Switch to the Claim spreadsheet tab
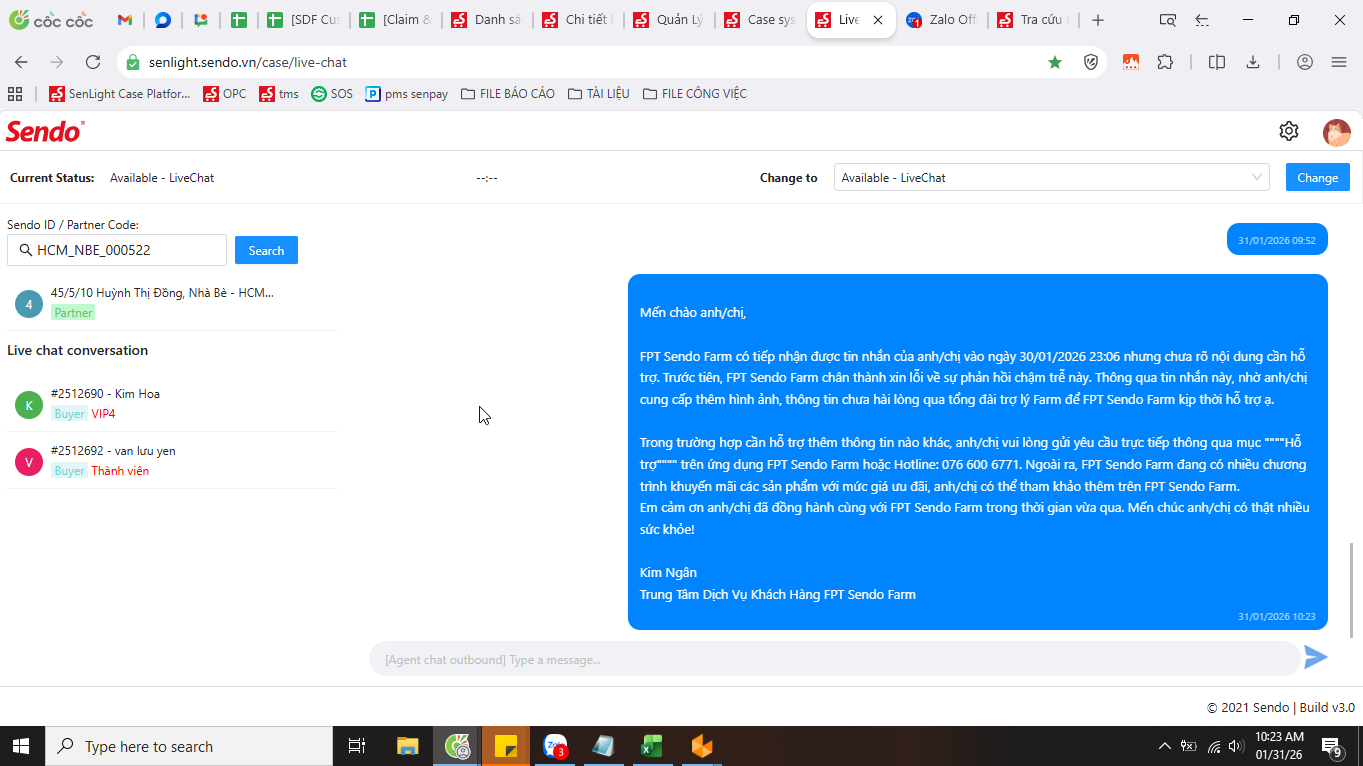Viewport: 1363px width, 766px height. (395, 20)
